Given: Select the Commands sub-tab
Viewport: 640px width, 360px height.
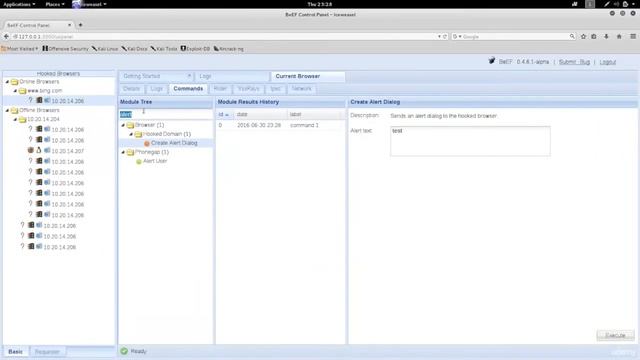Looking at the screenshot, I should pos(188,89).
